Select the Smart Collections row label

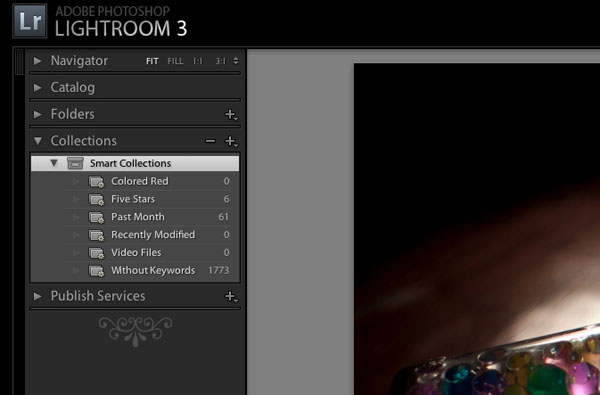(x=130, y=163)
